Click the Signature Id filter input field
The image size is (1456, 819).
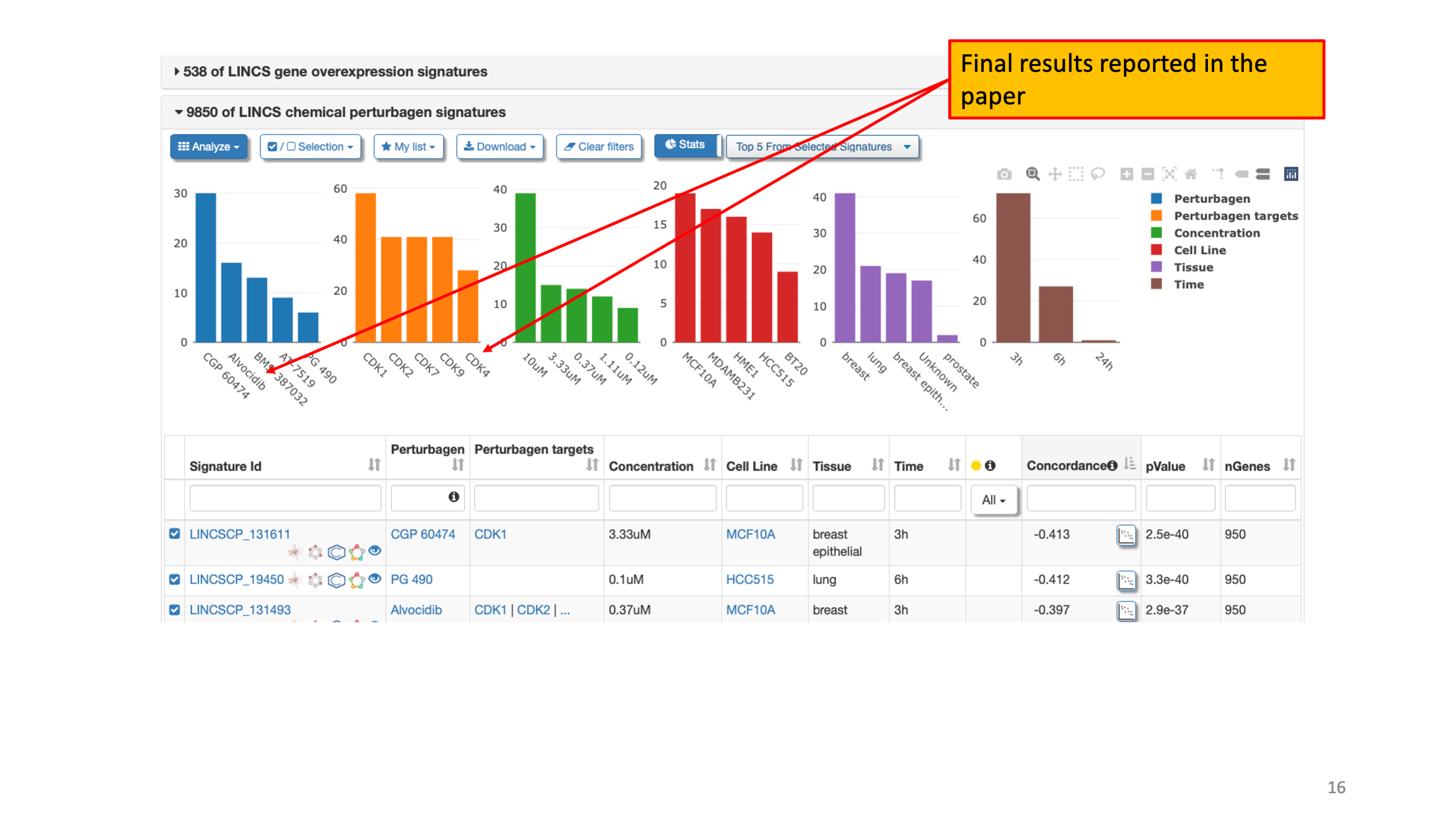pos(285,499)
